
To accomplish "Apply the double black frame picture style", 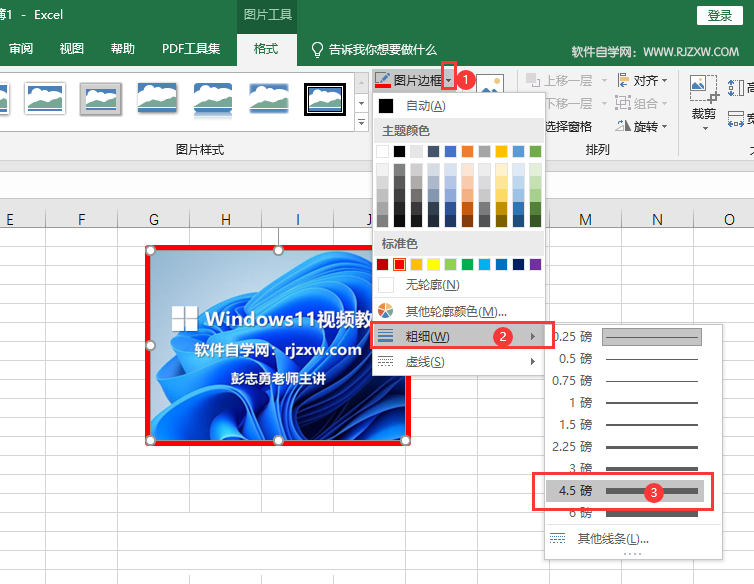I will click(x=325, y=100).
